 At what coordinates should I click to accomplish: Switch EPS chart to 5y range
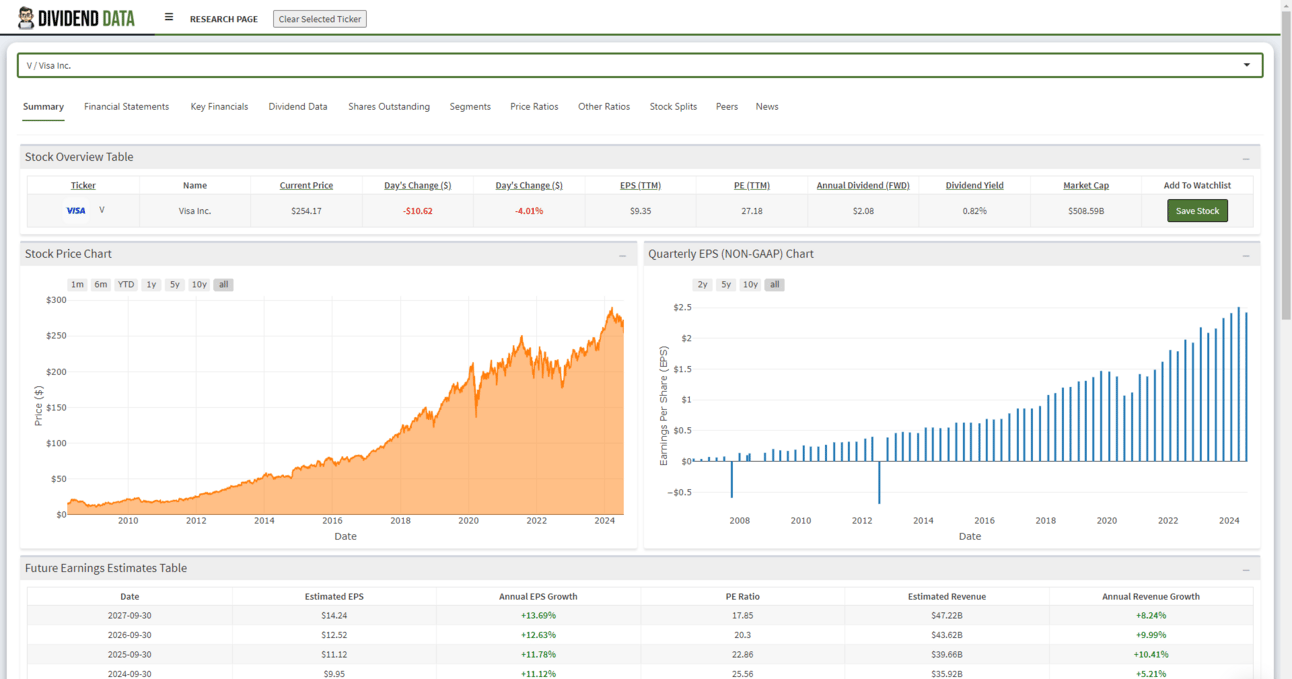[x=726, y=285]
